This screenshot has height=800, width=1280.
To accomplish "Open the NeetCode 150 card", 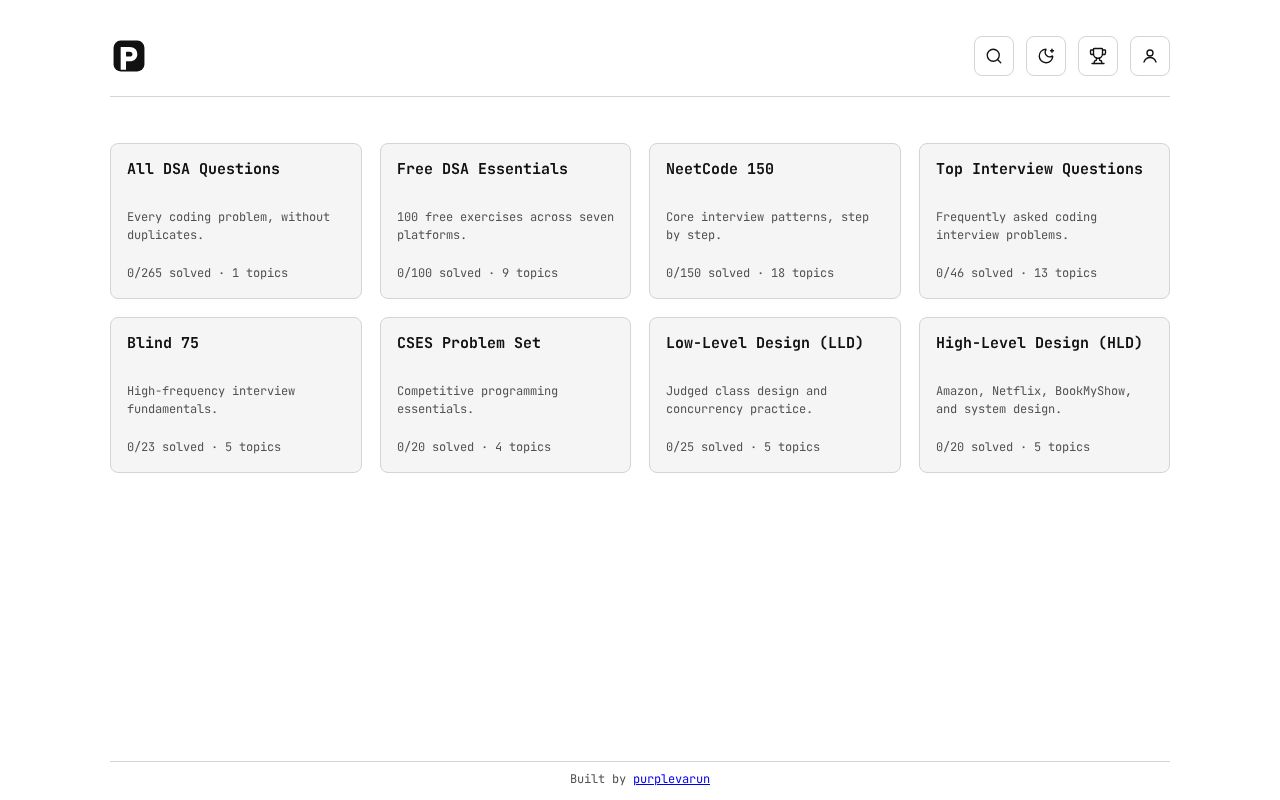I will pos(775,221).
